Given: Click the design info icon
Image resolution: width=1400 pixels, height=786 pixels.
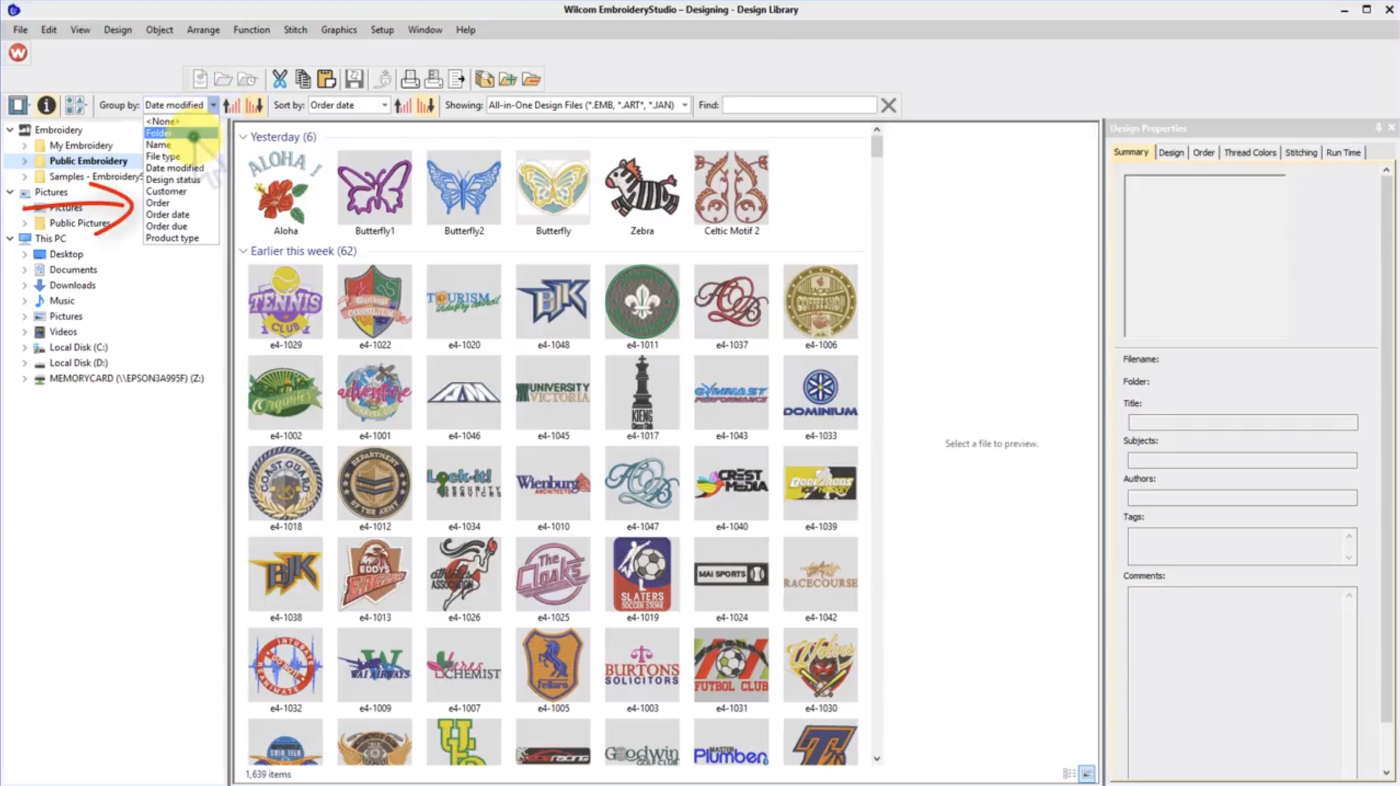Looking at the screenshot, I should tap(46, 105).
